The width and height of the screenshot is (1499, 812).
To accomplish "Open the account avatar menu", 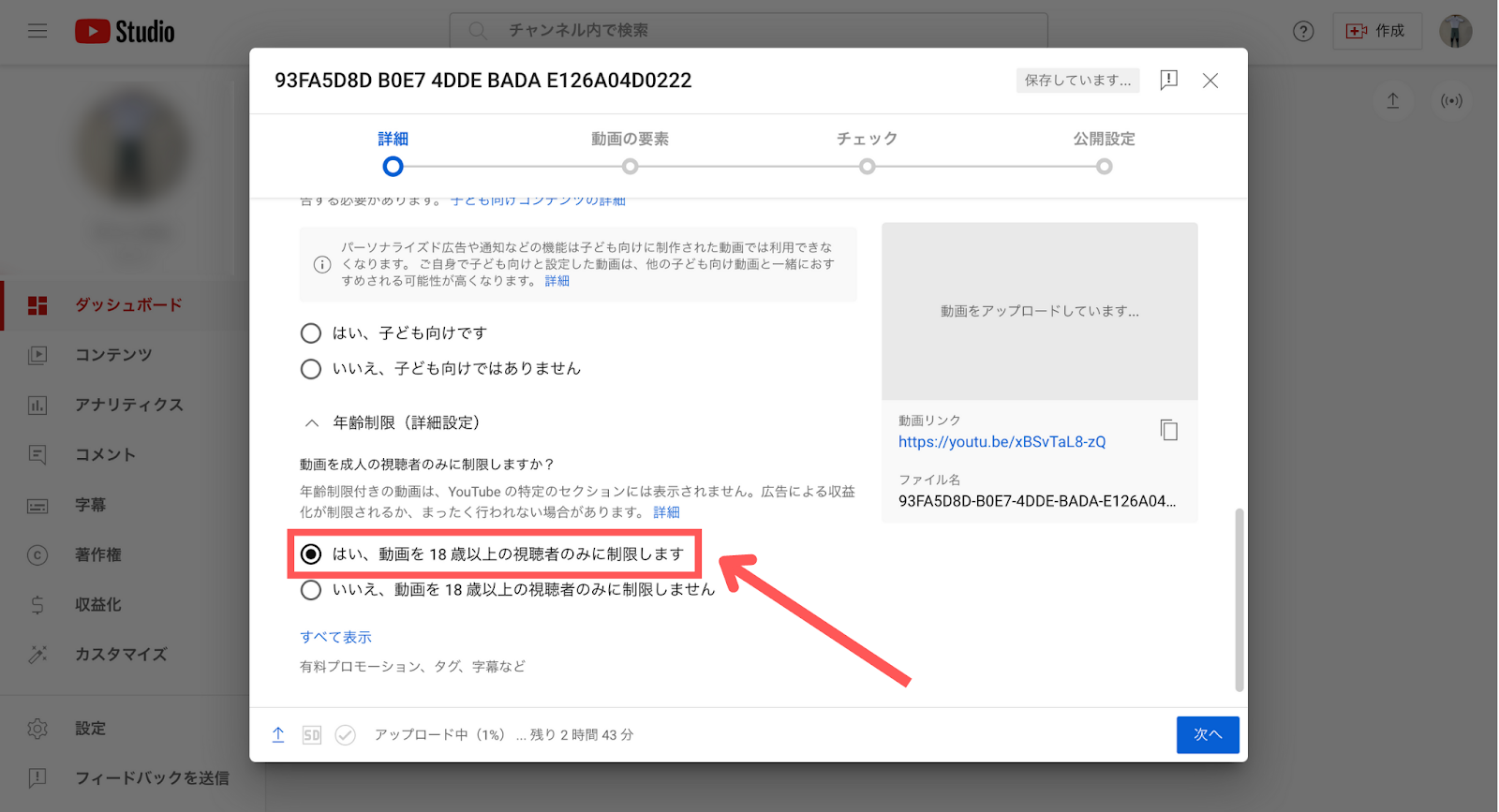I will point(1455,31).
